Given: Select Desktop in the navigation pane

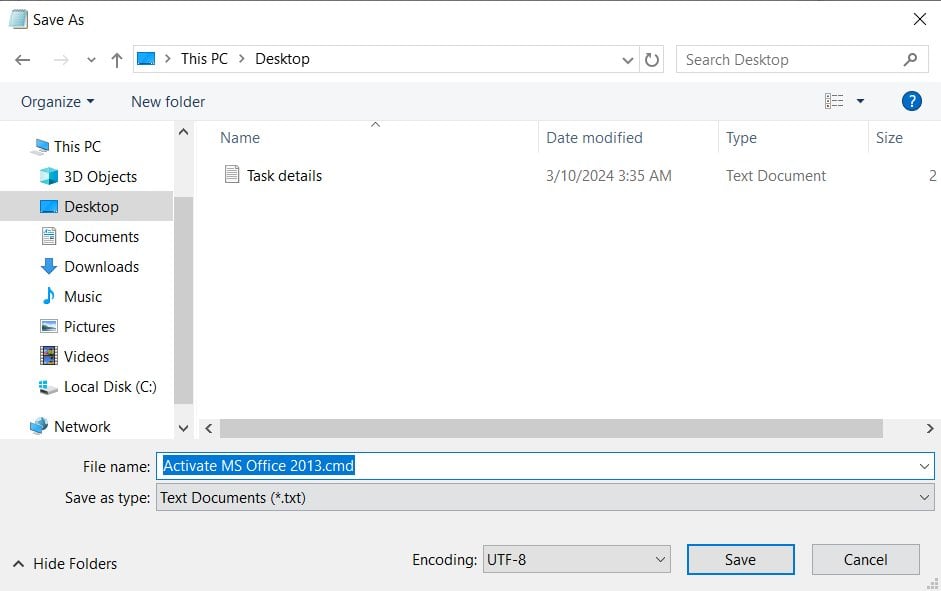Looking at the screenshot, I should click(86, 206).
